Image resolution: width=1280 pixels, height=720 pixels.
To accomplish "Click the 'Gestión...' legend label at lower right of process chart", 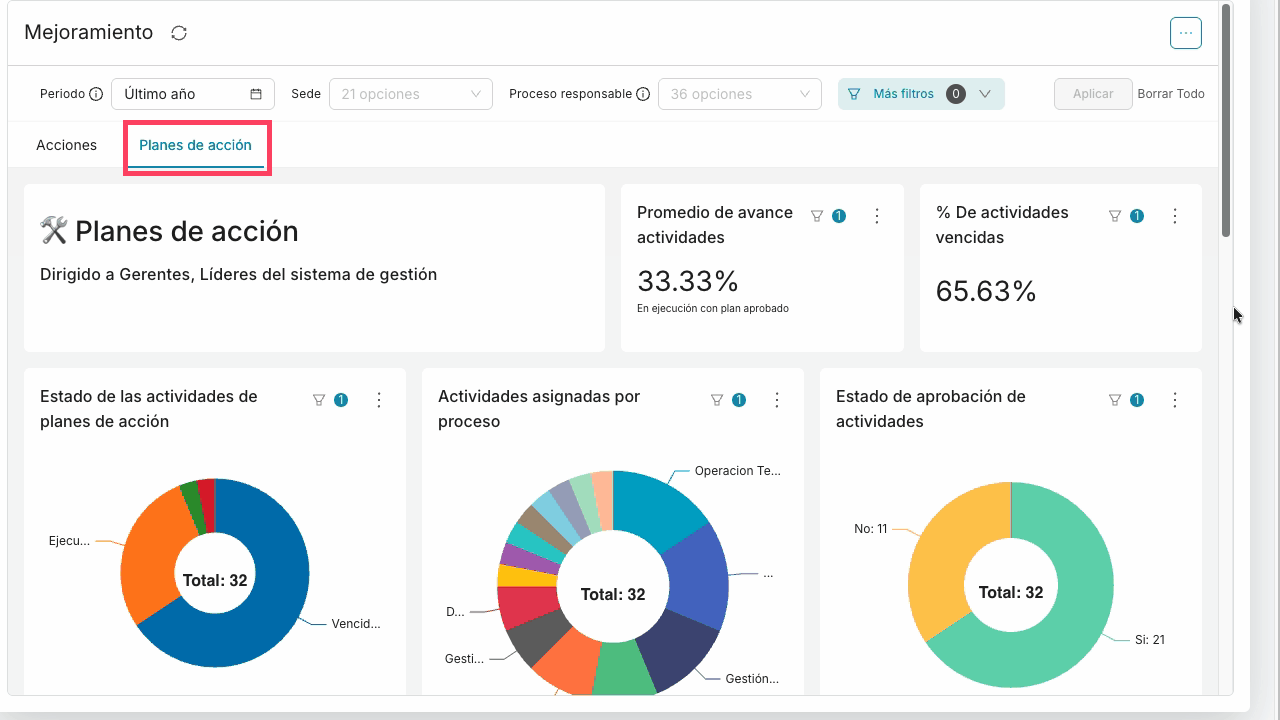I will click(x=752, y=679).
